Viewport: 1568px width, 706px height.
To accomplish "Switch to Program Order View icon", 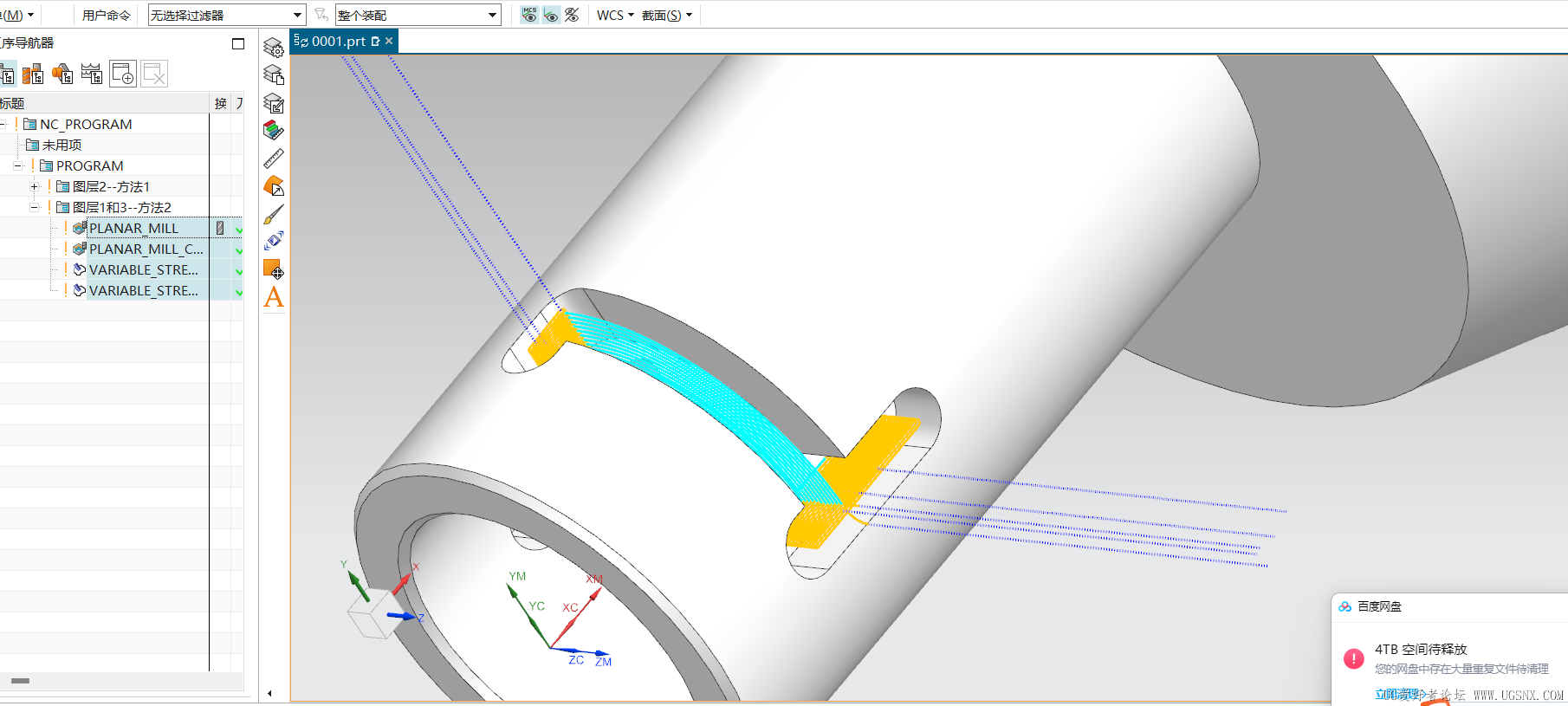I will 7,74.
